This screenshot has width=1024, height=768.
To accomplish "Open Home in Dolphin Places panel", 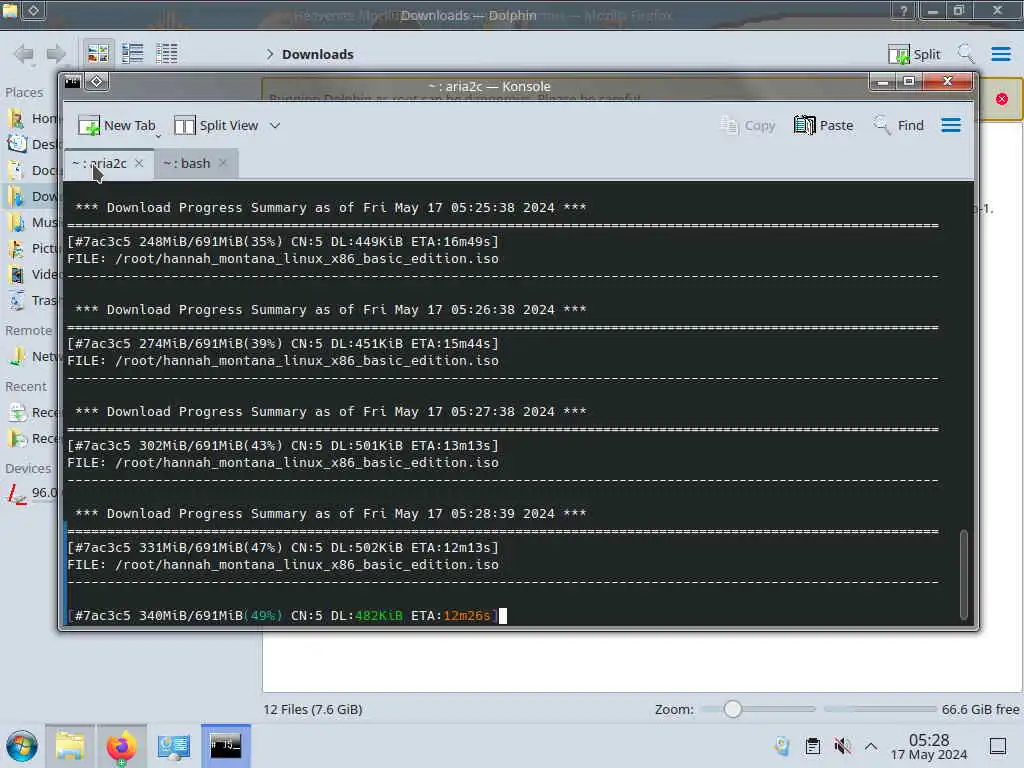I will click(x=33, y=118).
